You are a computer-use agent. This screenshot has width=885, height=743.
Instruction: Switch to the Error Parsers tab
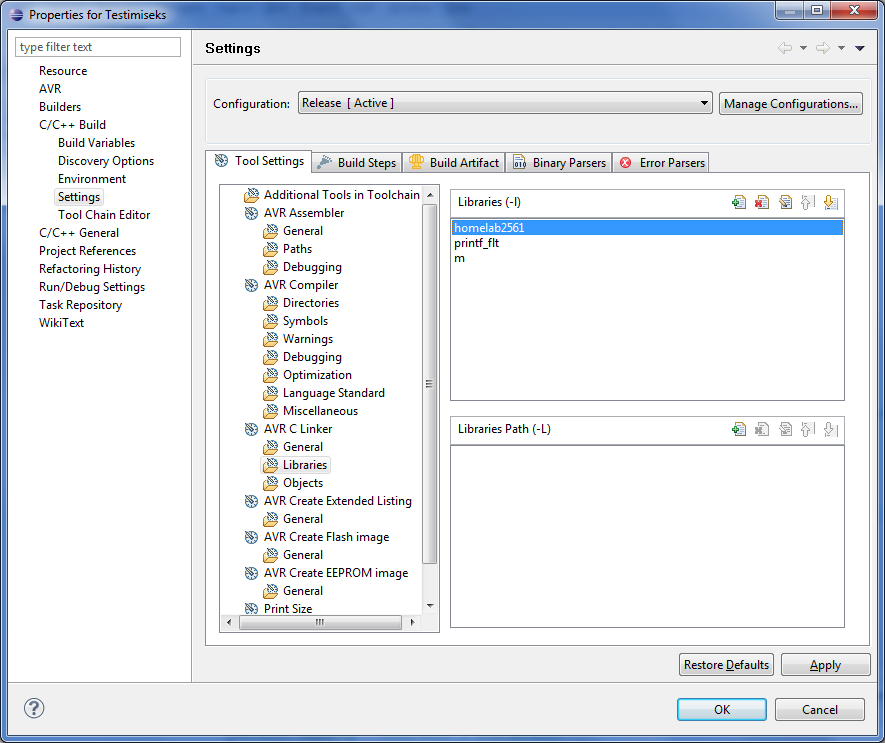[662, 162]
